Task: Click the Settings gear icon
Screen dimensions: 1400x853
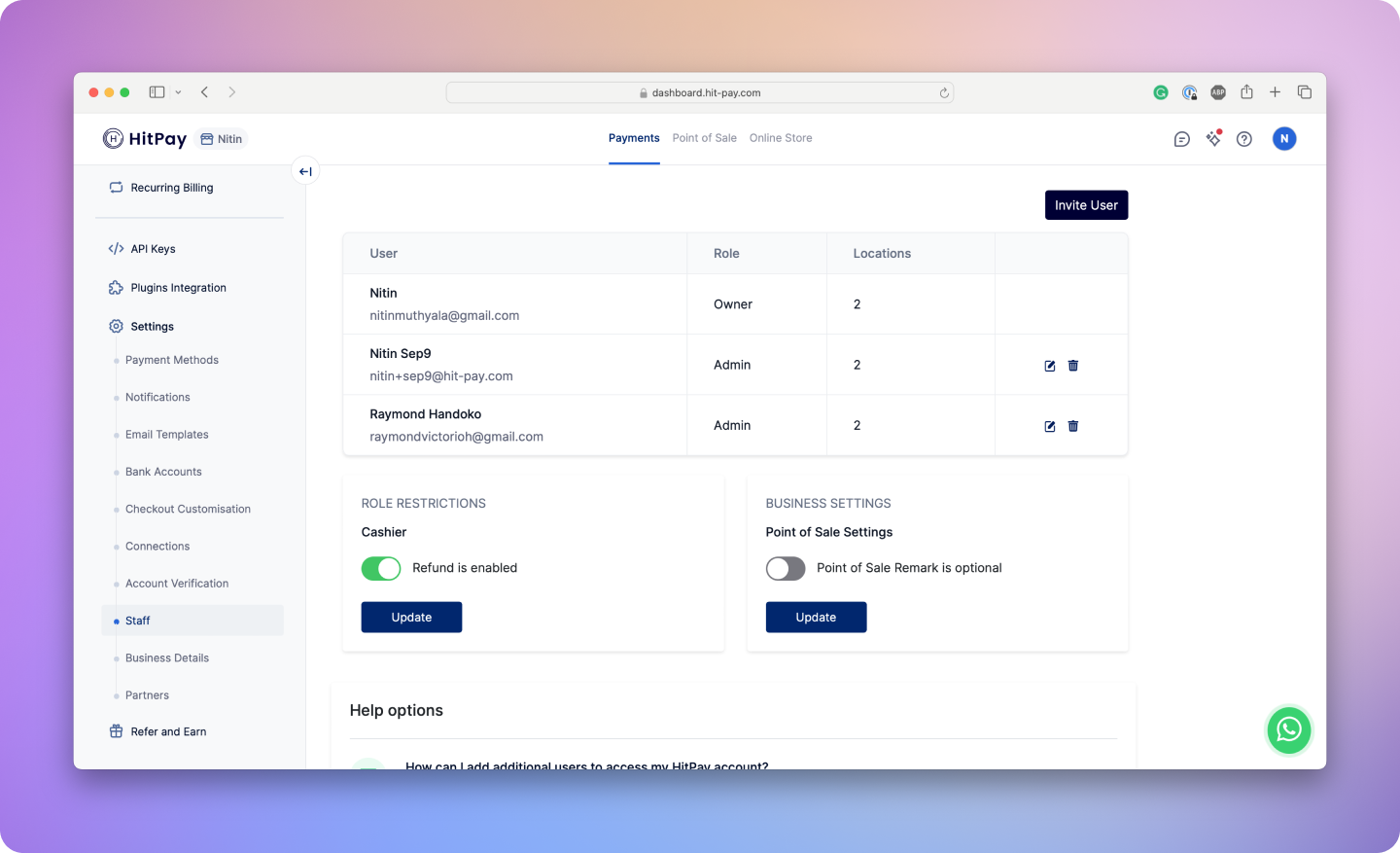Action: pyautogui.click(x=116, y=327)
